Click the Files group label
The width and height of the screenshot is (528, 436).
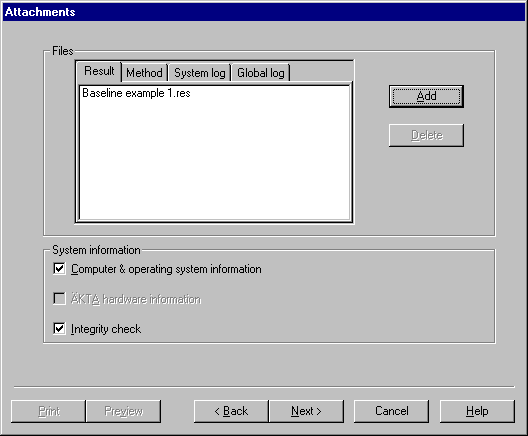63,51
